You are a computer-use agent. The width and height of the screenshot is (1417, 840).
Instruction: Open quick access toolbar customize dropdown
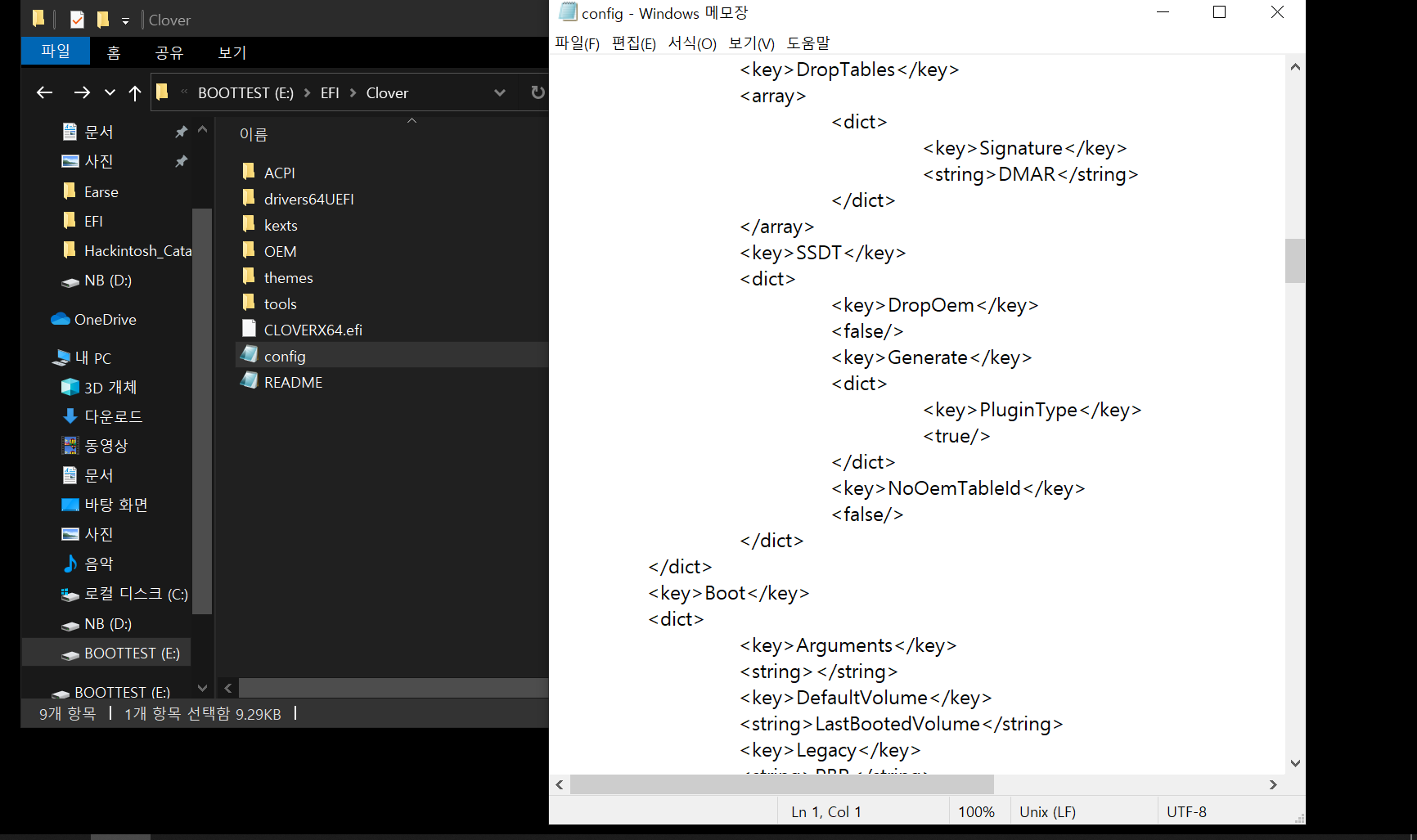click(x=125, y=20)
